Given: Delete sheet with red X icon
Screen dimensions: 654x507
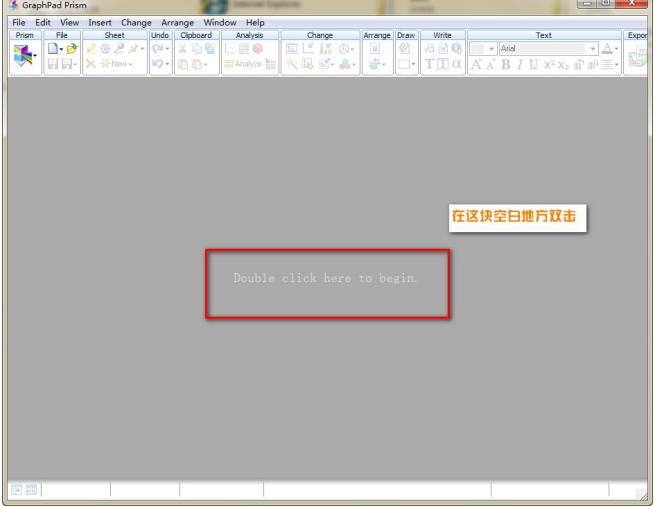Looking at the screenshot, I should coord(91,64).
